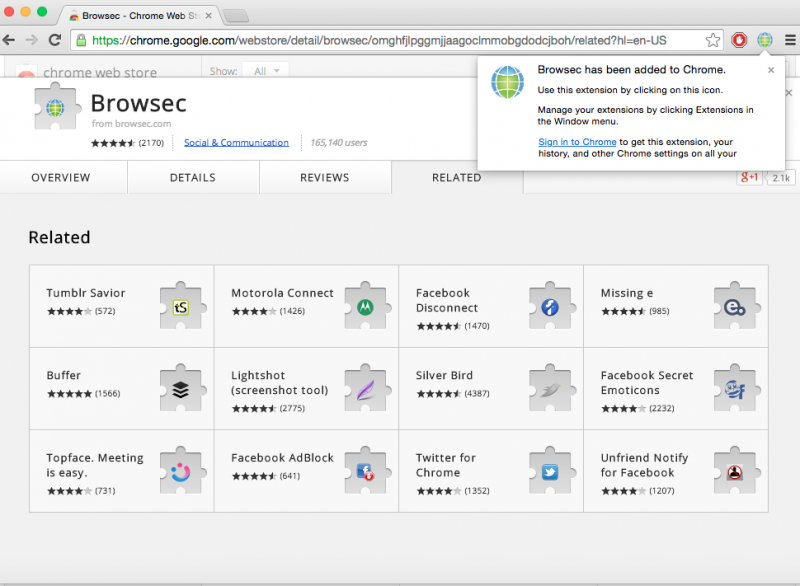Screen dimensions: 800x586
Task: Click the Topface extension icon
Action: pyautogui.click(x=181, y=472)
